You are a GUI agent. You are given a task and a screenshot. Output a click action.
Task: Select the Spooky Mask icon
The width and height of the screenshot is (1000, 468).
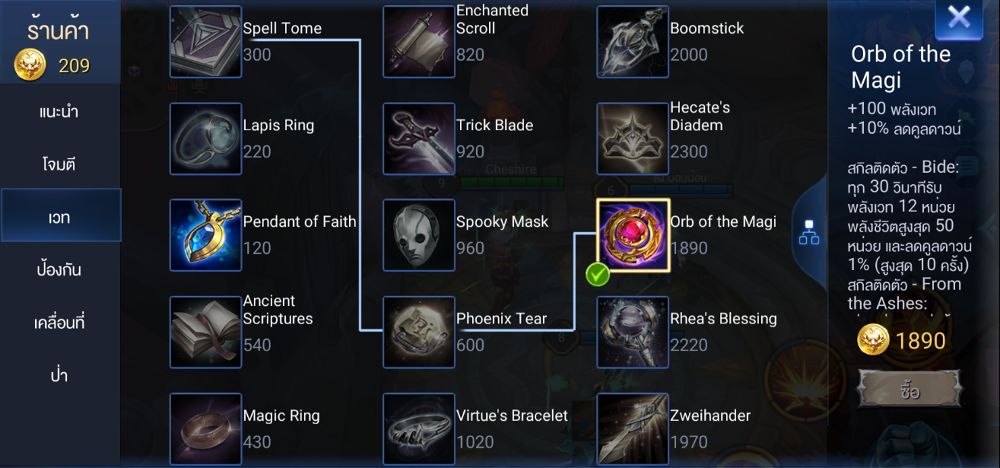419,235
